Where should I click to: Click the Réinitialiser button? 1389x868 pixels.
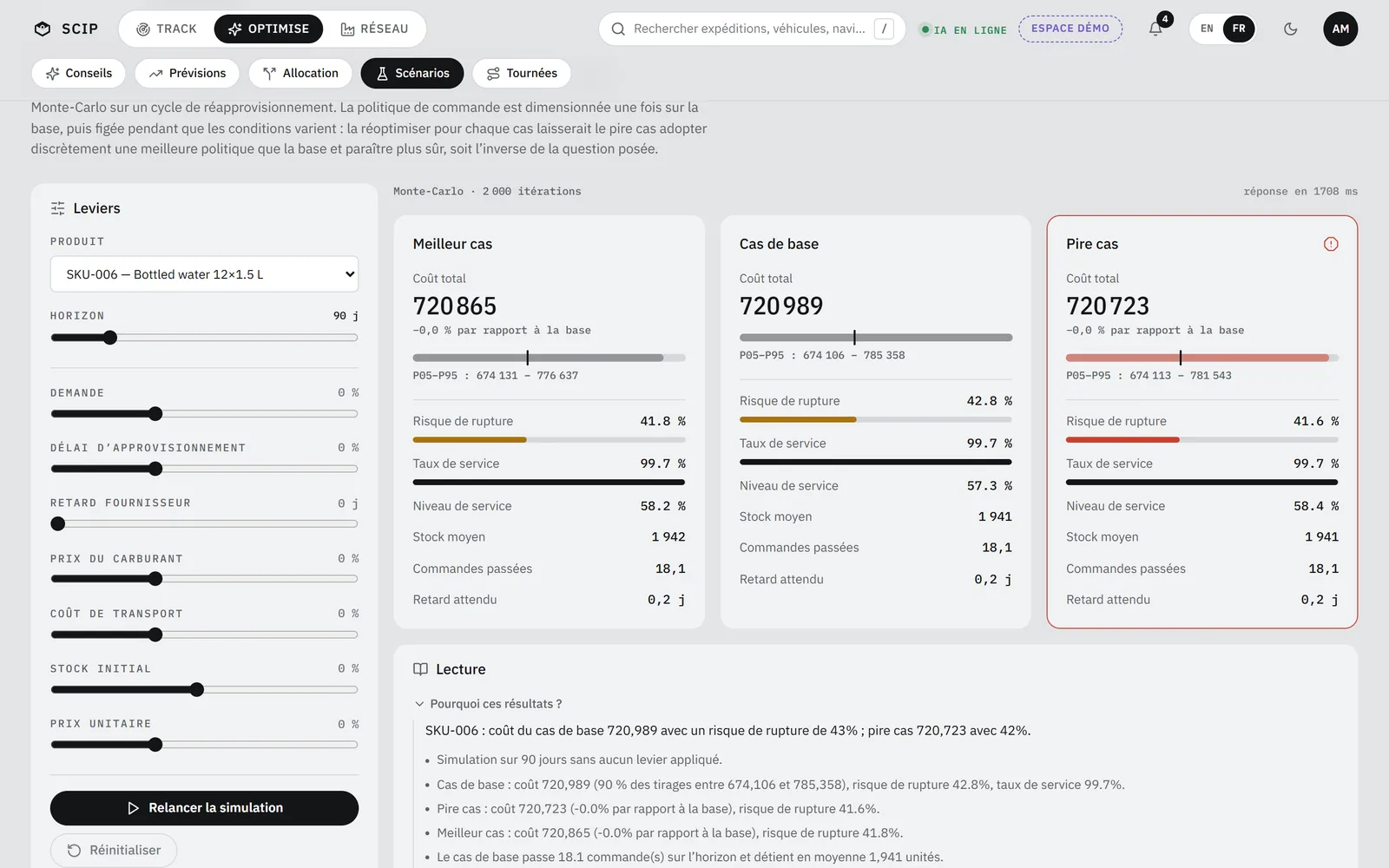pos(114,851)
